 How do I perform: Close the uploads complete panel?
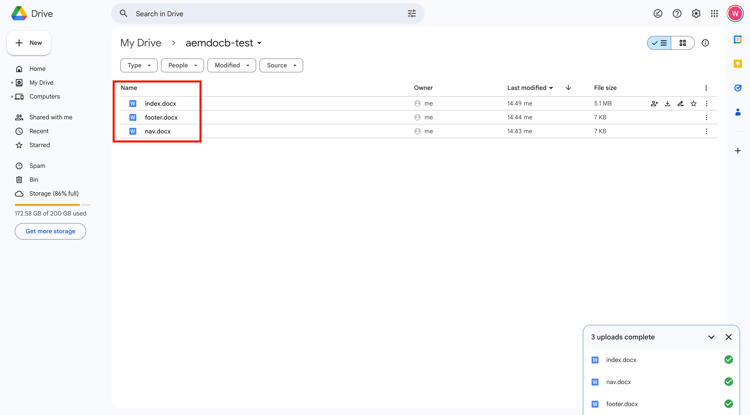(728, 337)
